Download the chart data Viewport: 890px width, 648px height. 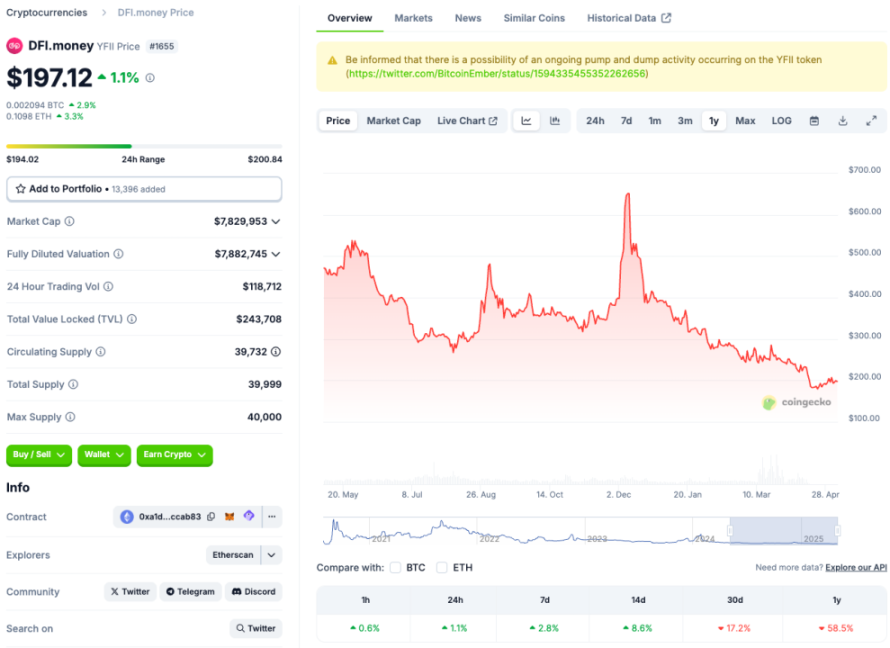click(842, 121)
